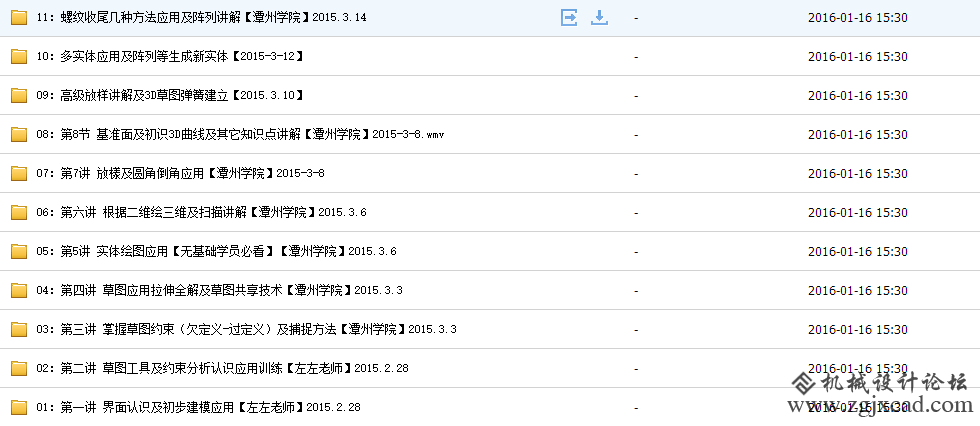Click folder icon for 03: 第三讲
Viewport: 980px width, 426px height.
pos(19,329)
